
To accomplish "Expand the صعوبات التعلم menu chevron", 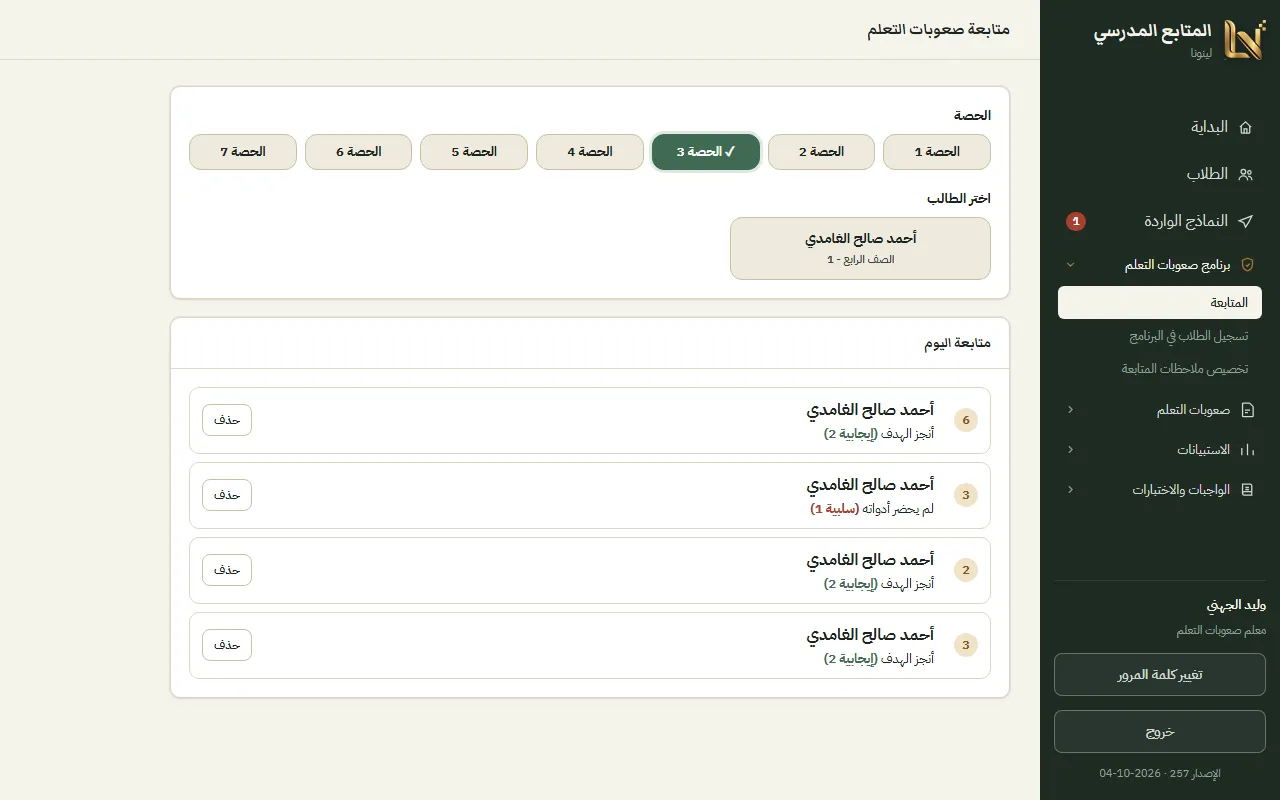I will point(1070,410).
